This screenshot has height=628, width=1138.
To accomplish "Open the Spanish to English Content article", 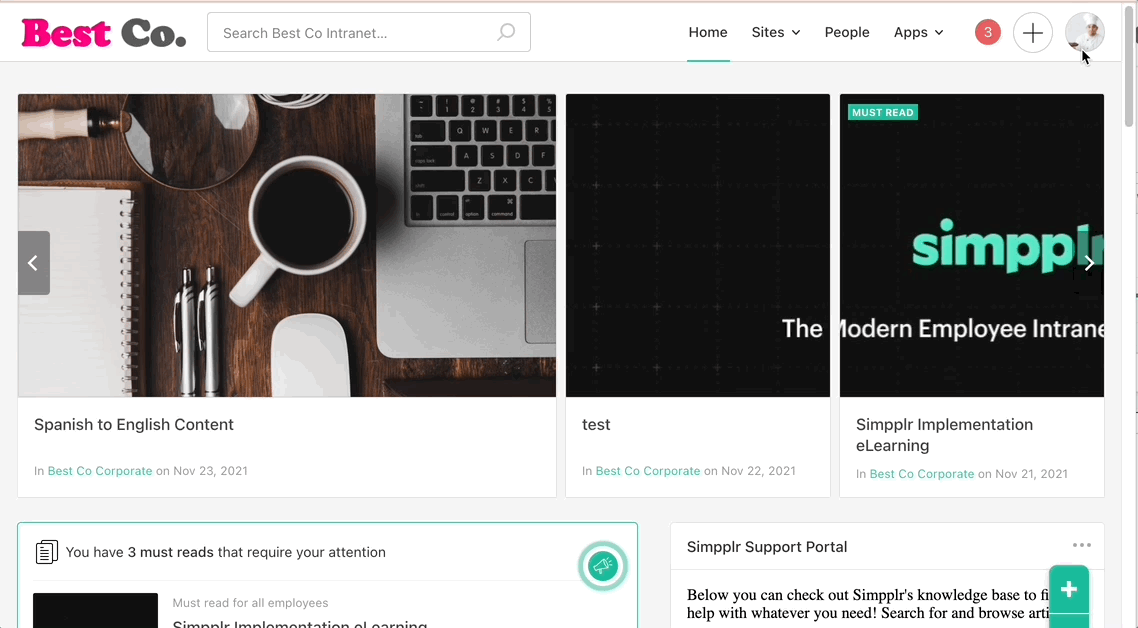I will tap(134, 425).
